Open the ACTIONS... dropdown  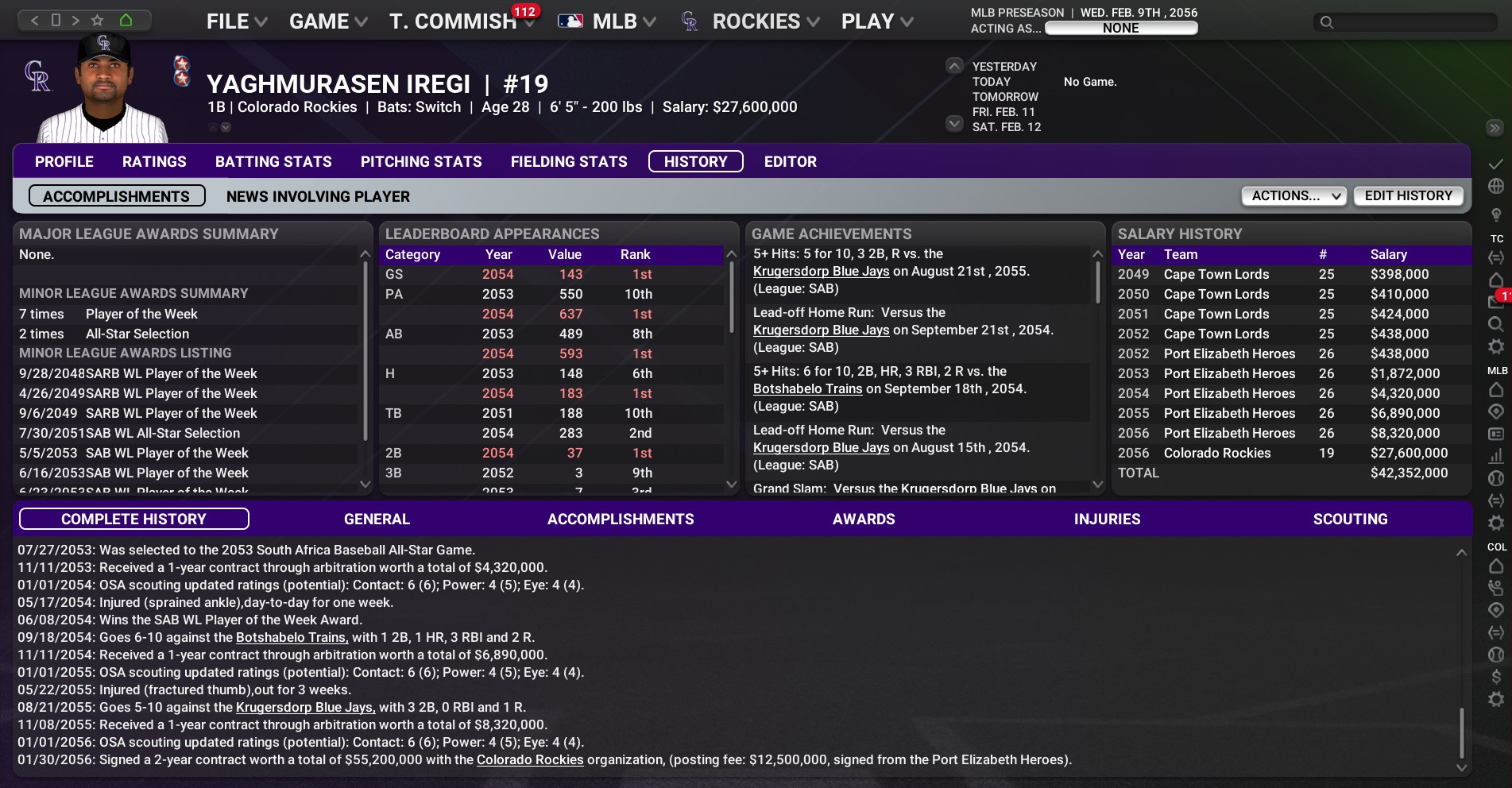[1294, 196]
